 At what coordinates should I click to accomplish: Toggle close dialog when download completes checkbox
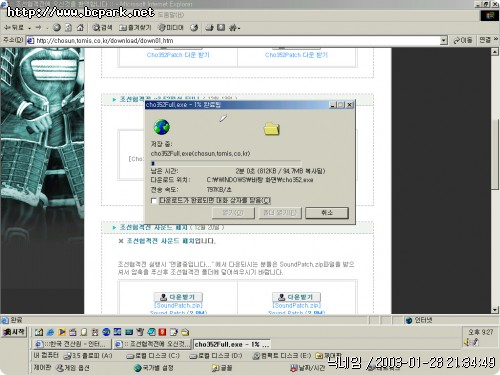[x=154, y=201]
